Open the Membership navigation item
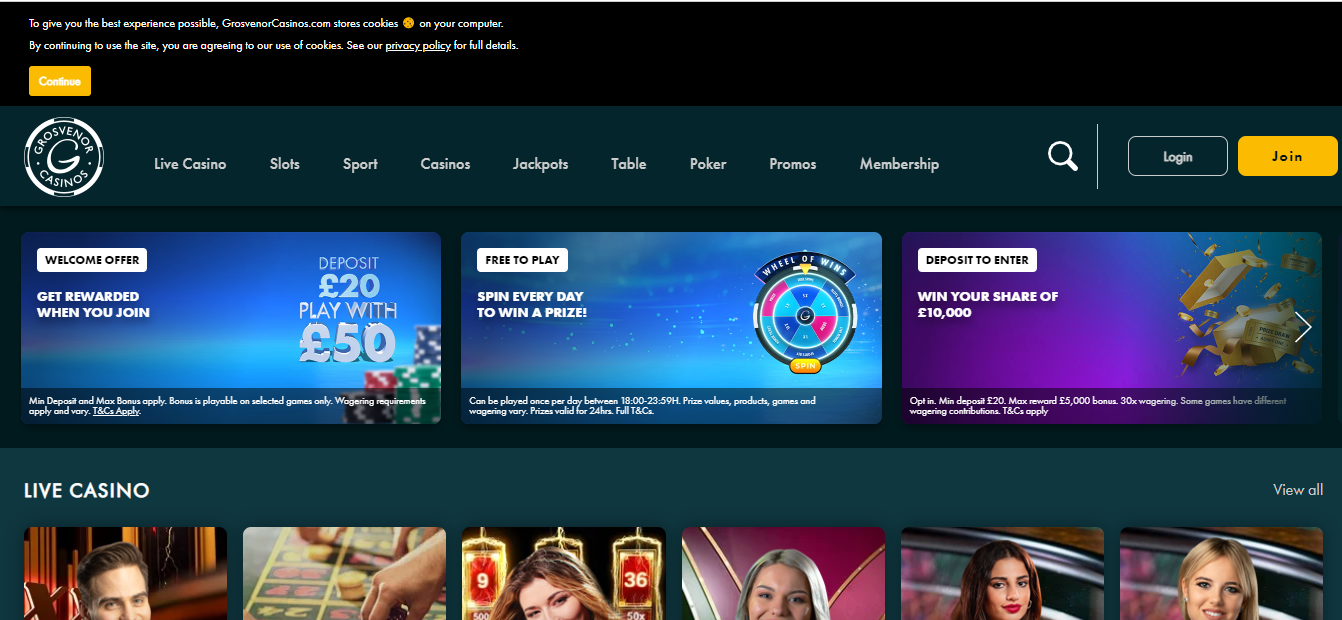The width and height of the screenshot is (1342, 620). (899, 164)
